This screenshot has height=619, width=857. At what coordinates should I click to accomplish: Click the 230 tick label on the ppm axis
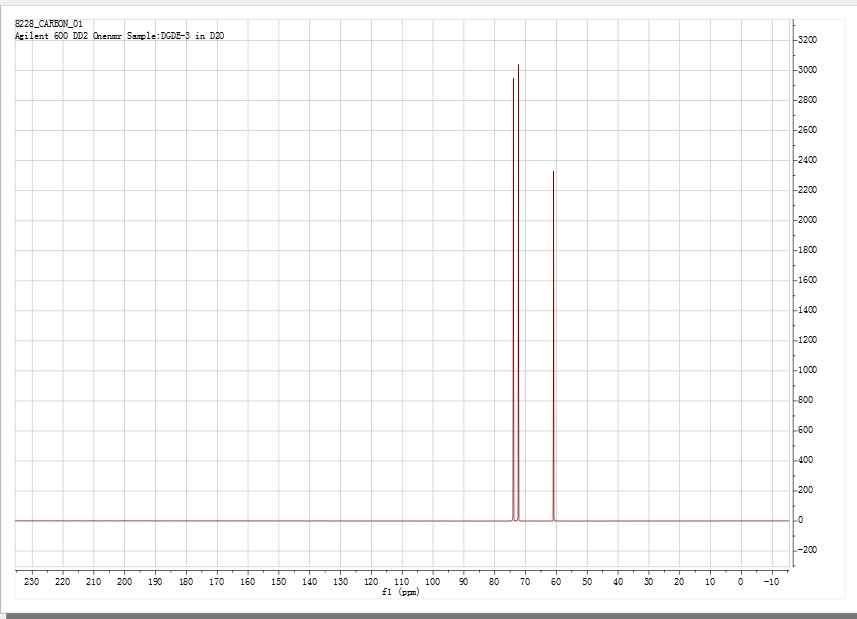pyautogui.click(x=32, y=582)
